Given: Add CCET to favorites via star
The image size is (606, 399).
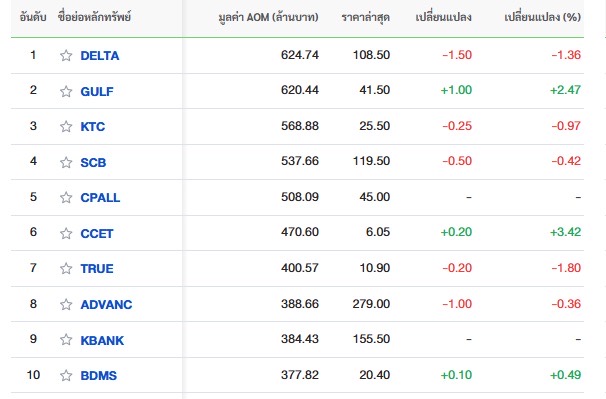Looking at the screenshot, I should [x=66, y=234].
